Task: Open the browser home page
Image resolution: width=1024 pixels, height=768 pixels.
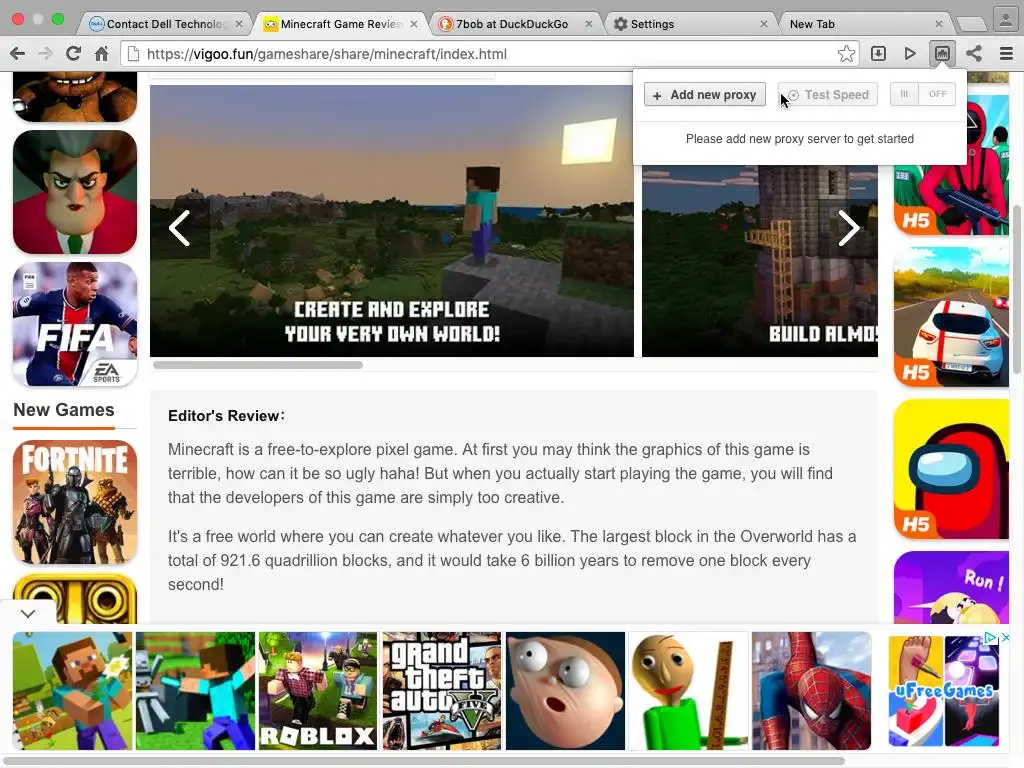Action: tap(101, 54)
